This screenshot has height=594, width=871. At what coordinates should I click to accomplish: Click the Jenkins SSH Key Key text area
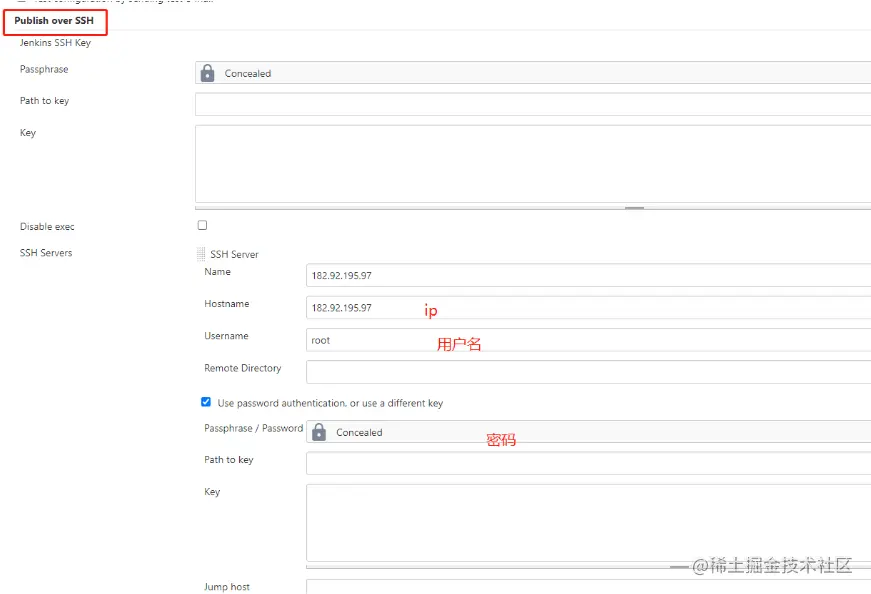[533, 164]
